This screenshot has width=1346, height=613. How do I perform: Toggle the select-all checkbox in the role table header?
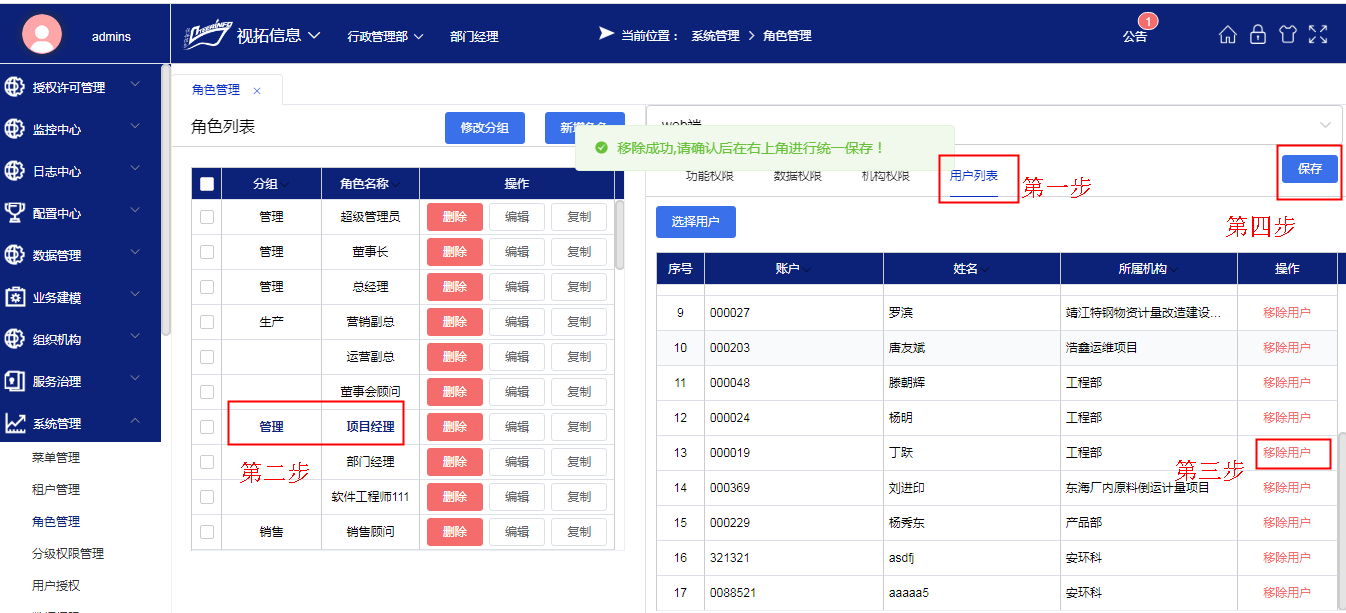click(207, 184)
